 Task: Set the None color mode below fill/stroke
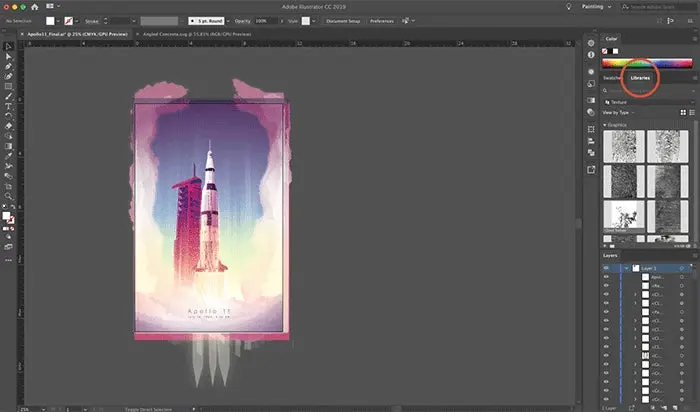pyautogui.click(x=12, y=229)
